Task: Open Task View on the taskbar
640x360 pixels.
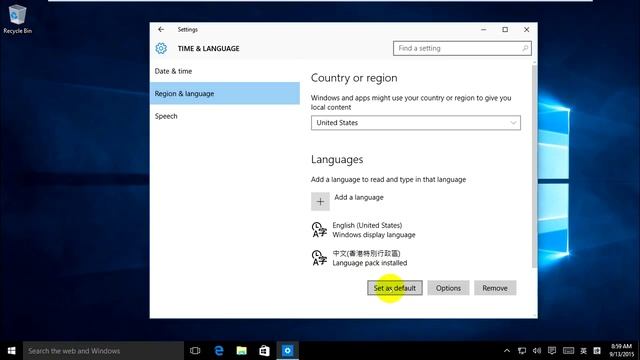Action: coord(195,351)
